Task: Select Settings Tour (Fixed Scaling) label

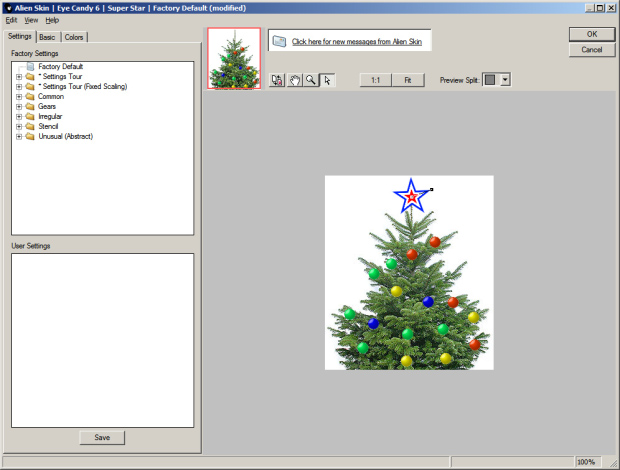Action: pos(83,86)
